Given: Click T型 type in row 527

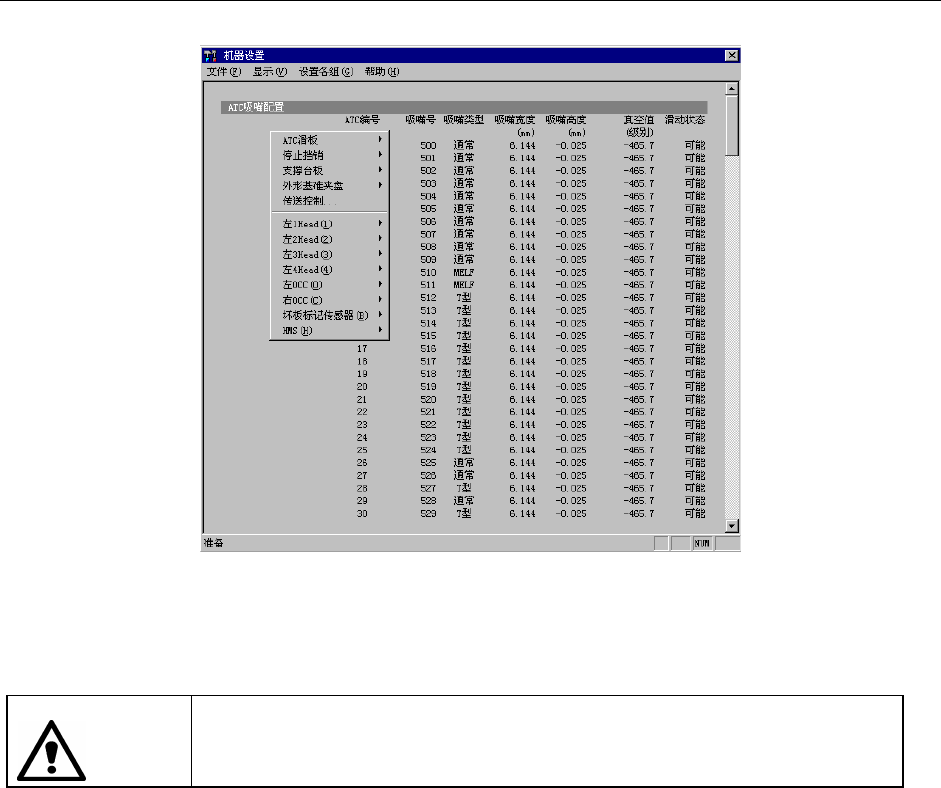Looking at the screenshot, I should pyautogui.click(x=463, y=488).
